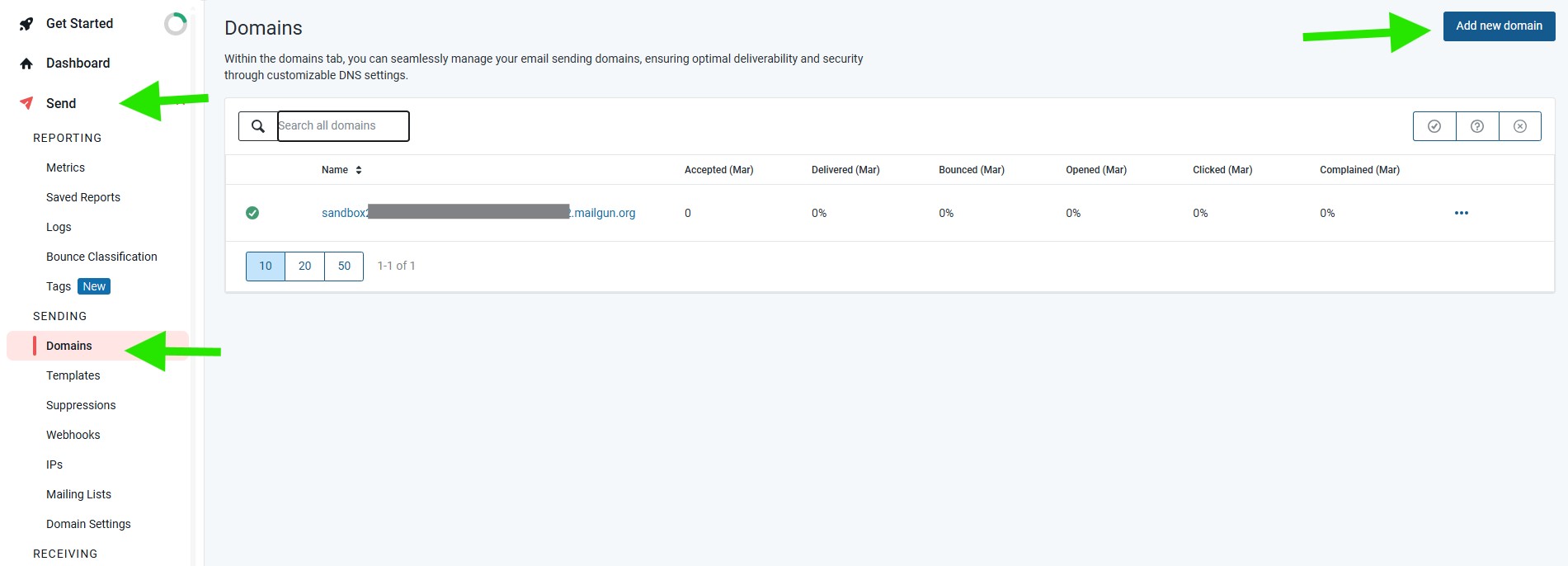Show 20 domains per page

[x=305, y=266]
